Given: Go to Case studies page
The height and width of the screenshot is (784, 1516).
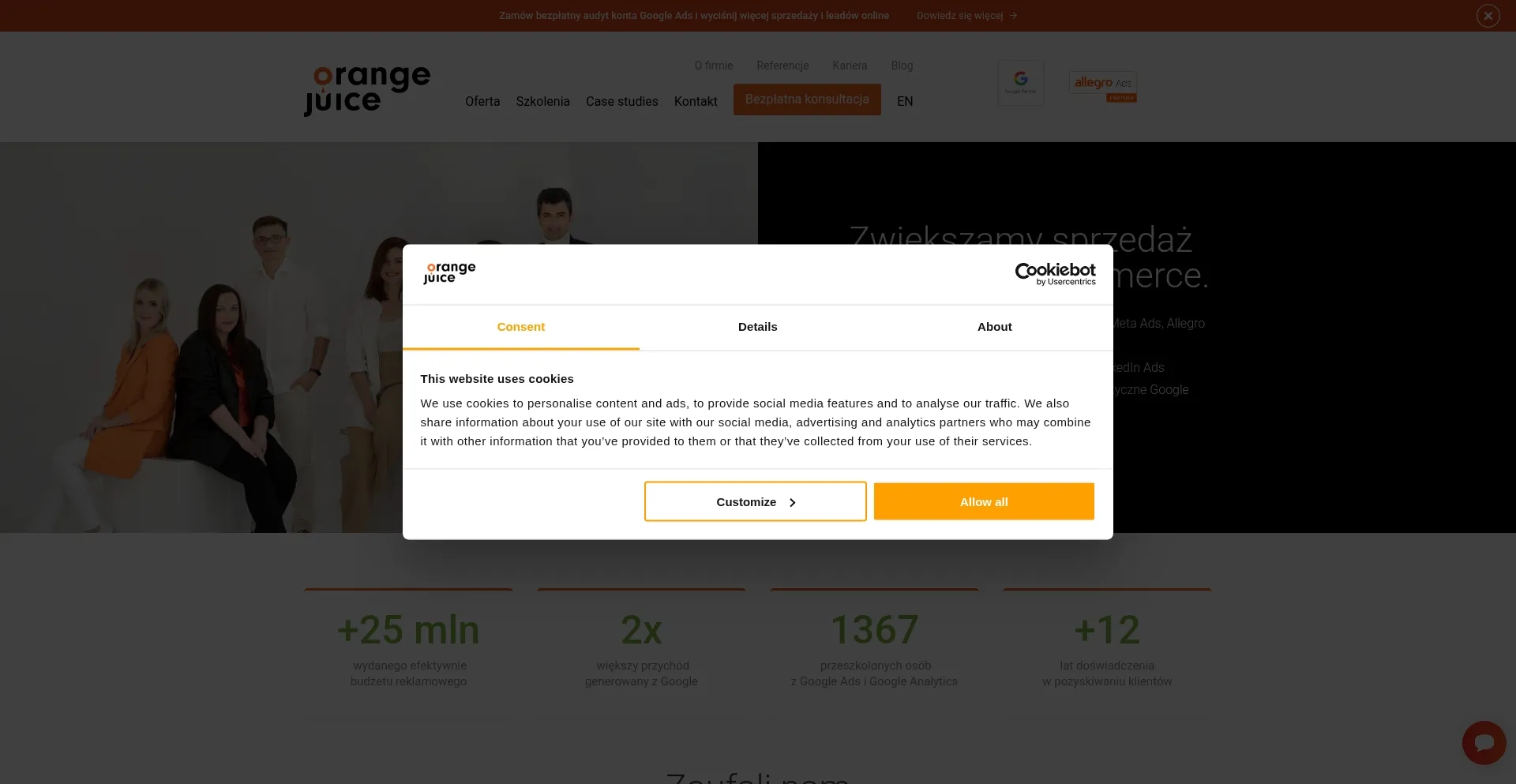Looking at the screenshot, I should pyautogui.click(x=622, y=101).
